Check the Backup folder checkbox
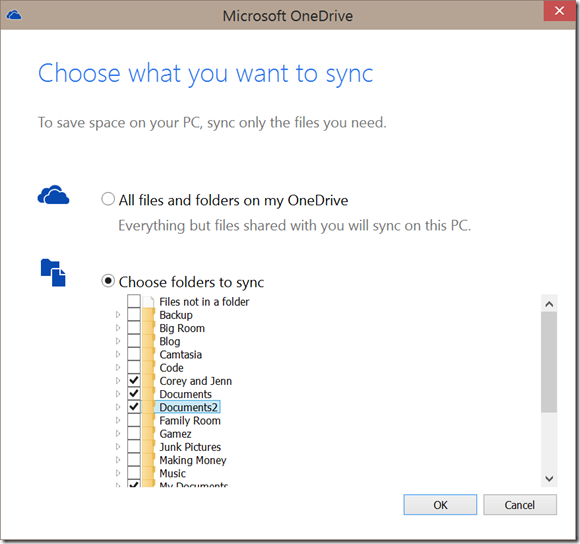Viewport: 580px width, 544px height. pos(134,314)
